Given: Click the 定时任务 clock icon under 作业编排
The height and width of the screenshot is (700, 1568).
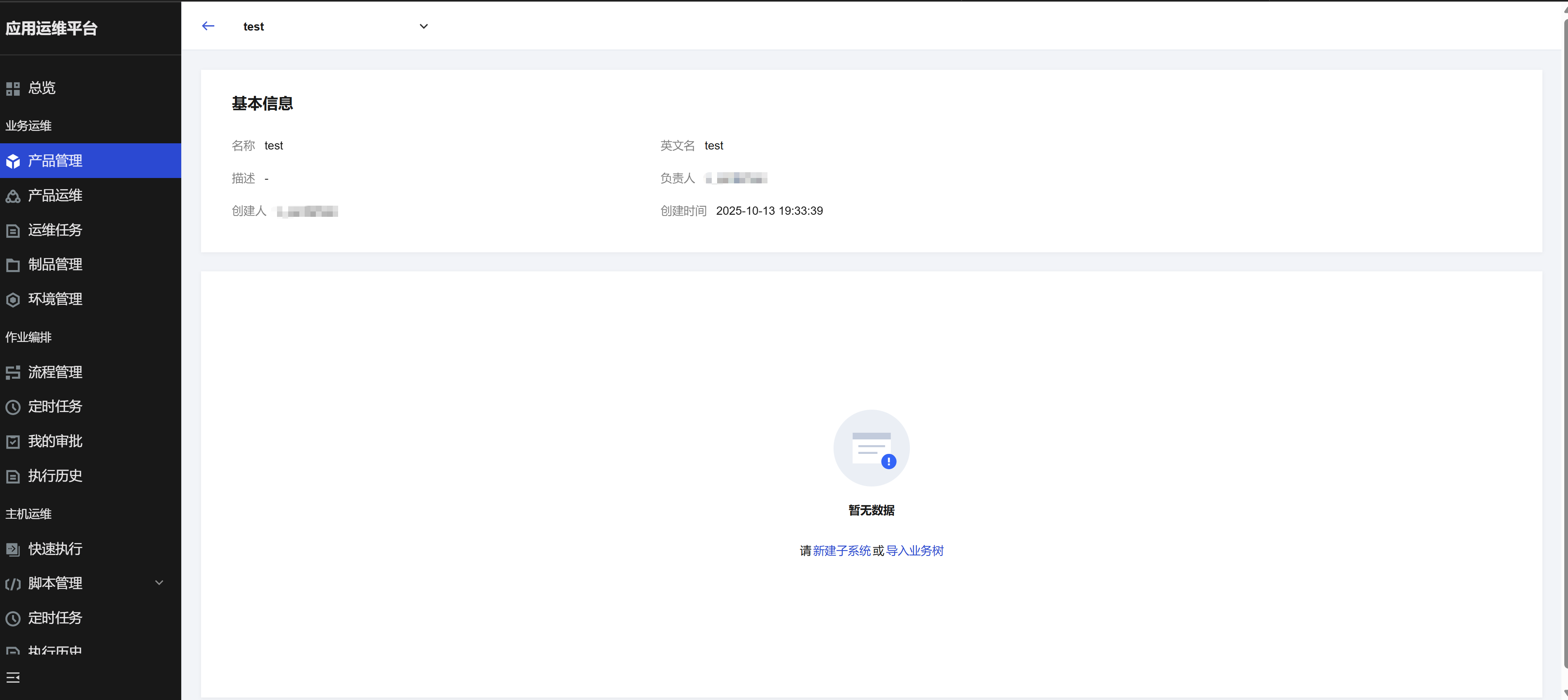Looking at the screenshot, I should tap(13, 407).
